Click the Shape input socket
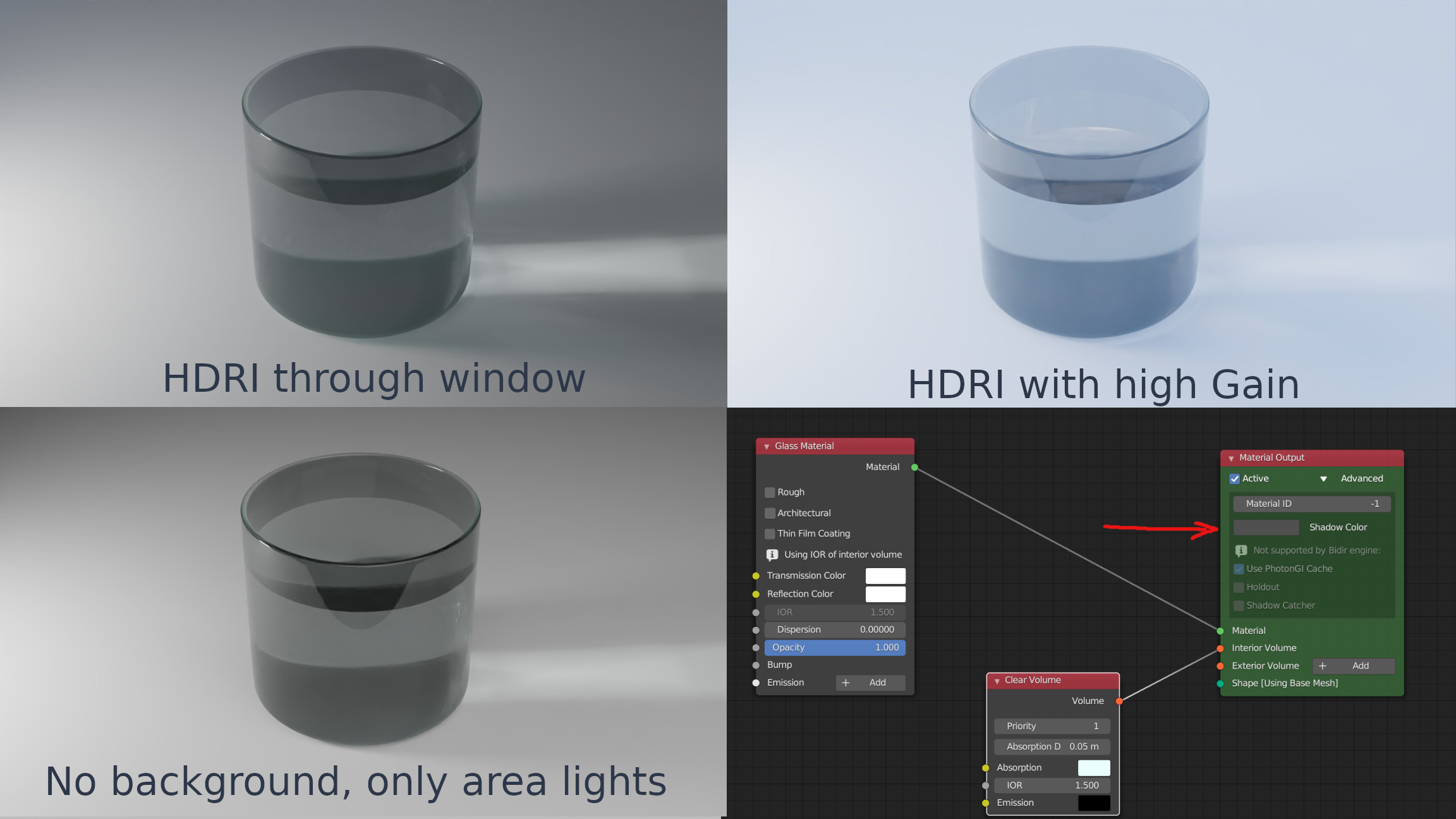The height and width of the screenshot is (819, 1456). (1220, 683)
